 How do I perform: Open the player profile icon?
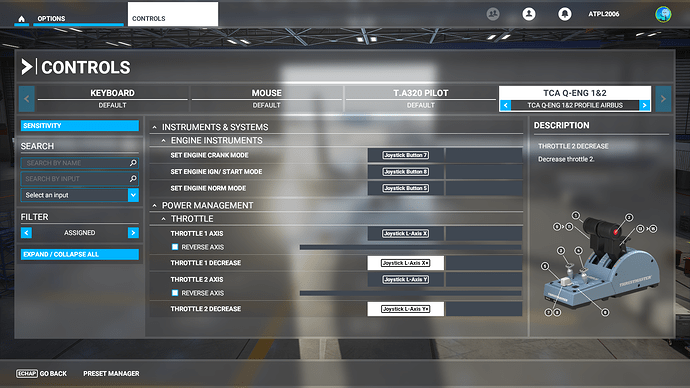click(529, 14)
